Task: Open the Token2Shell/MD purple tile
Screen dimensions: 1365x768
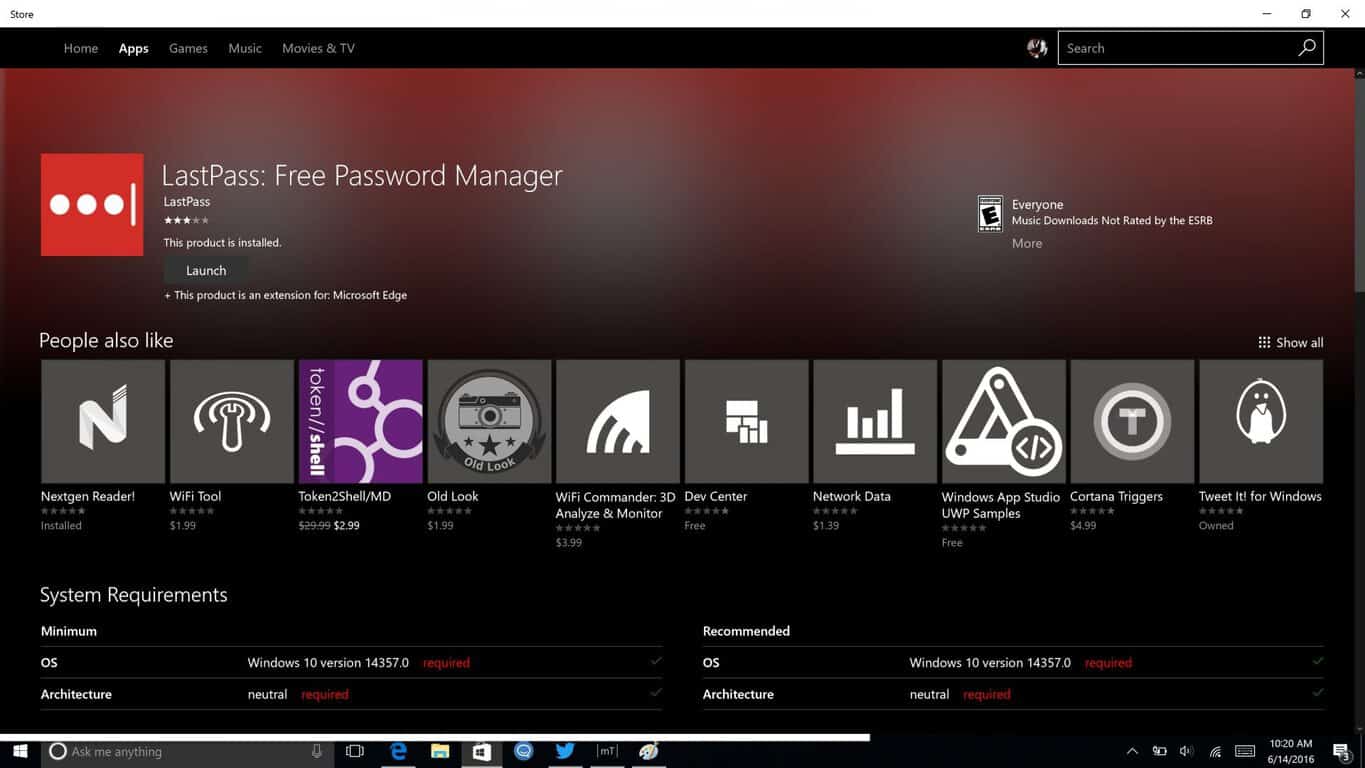Action: click(x=361, y=422)
